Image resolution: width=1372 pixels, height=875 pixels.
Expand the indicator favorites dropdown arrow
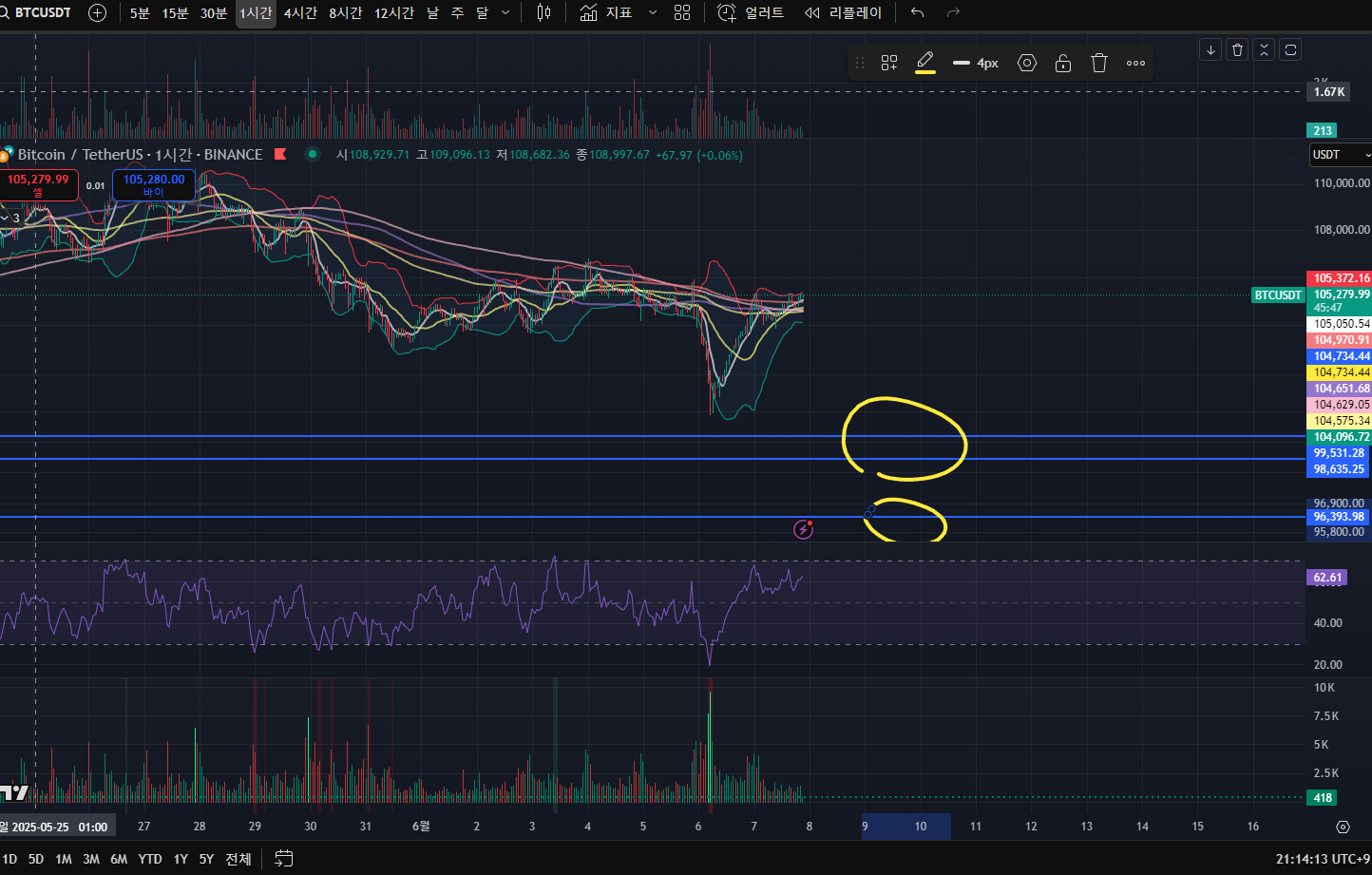[x=652, y=12]
